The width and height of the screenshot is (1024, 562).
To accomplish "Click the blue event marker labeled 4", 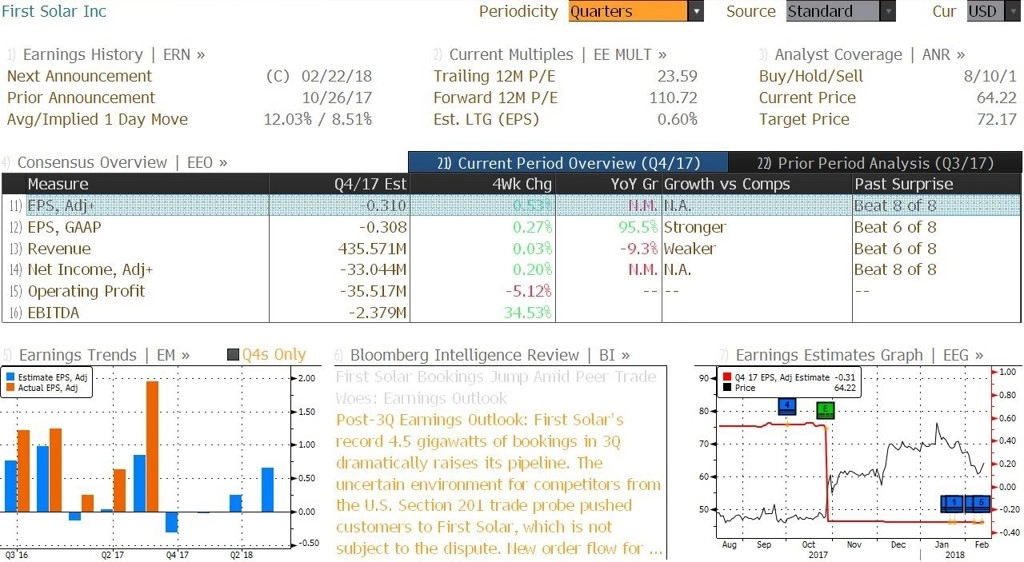I will tap(787, 407).
